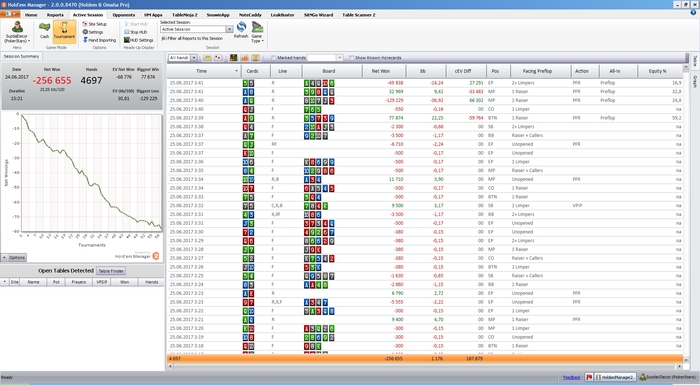
Task: Select the hand row with Net Won 11 710
Action: click(x=425, y=179)
